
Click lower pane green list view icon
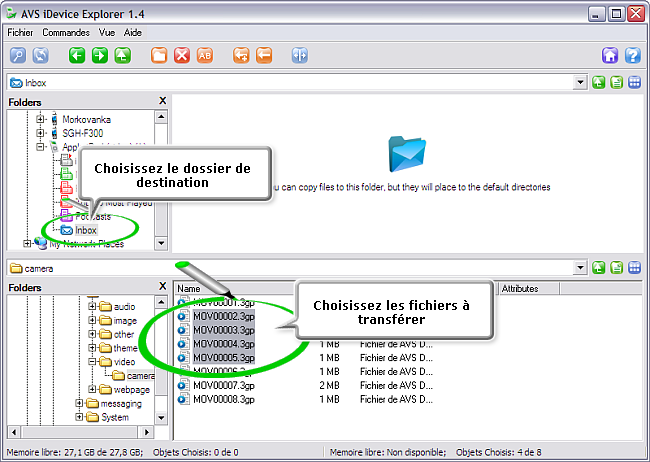[616, 268]
